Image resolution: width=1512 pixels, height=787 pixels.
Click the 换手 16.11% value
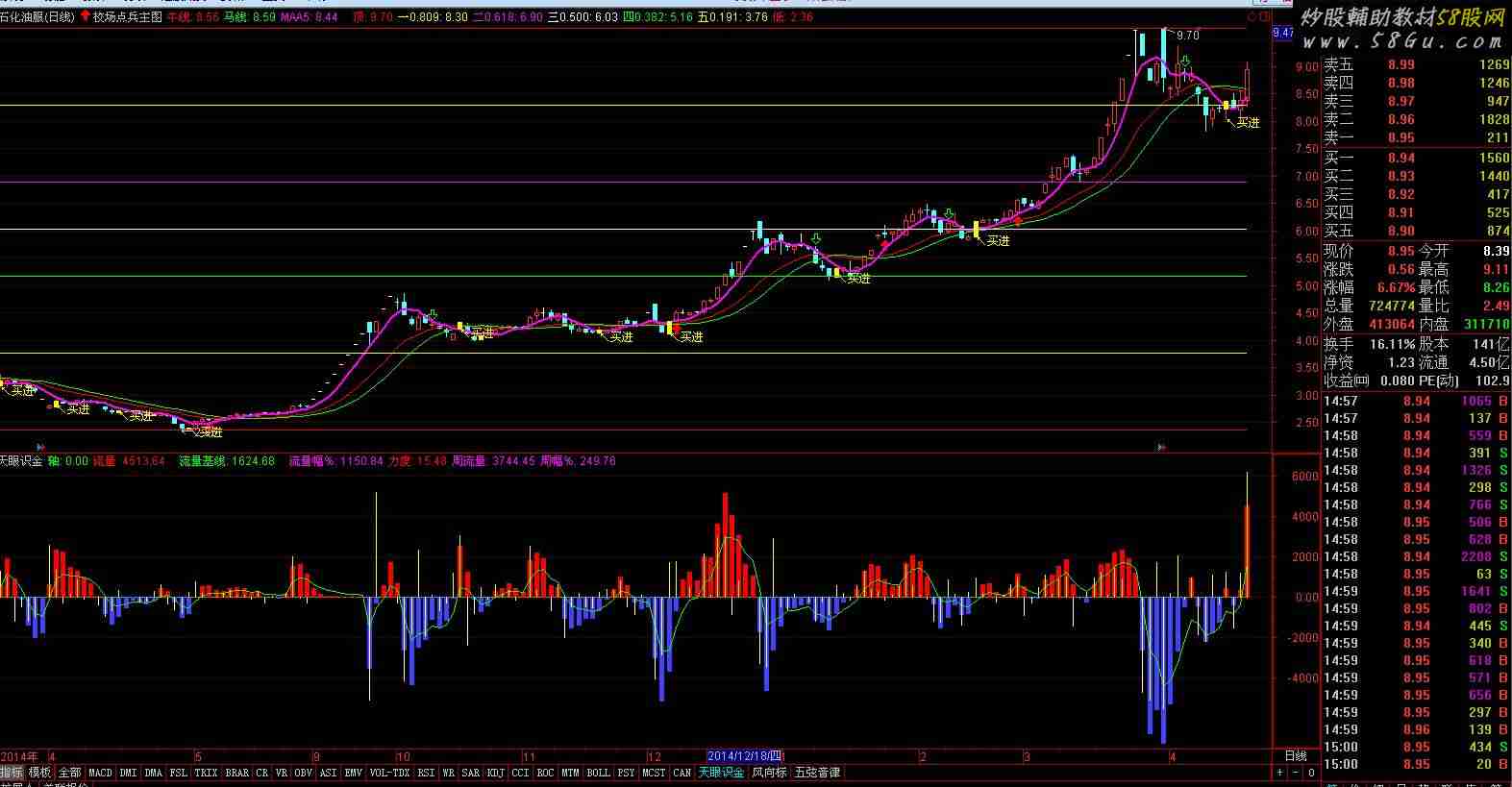pyautogui.click(x=1393, y=344)
